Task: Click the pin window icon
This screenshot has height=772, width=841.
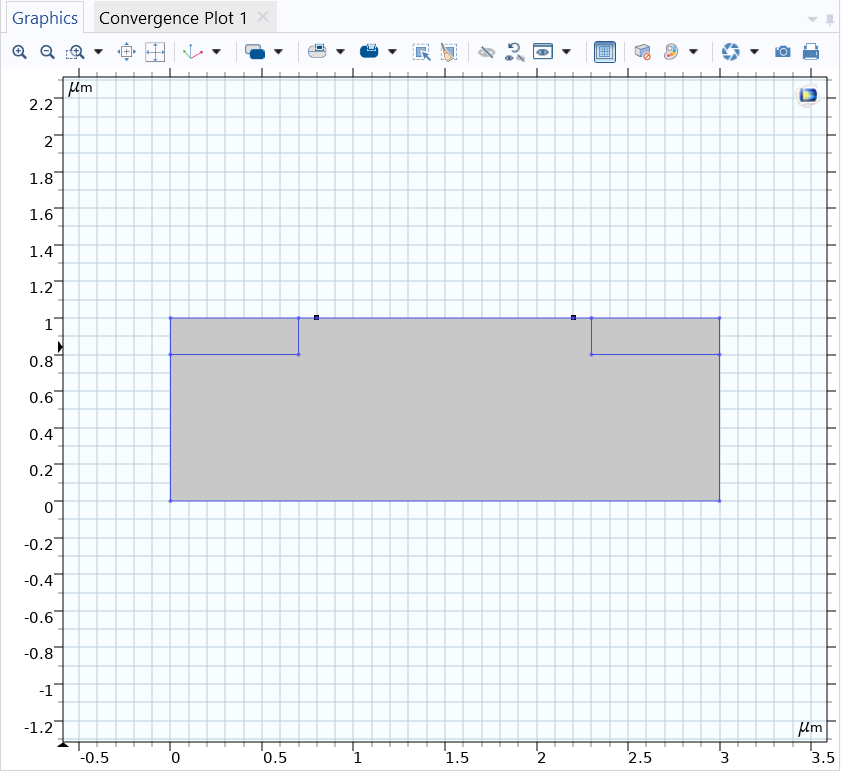Action: click(x=830, y=19)
